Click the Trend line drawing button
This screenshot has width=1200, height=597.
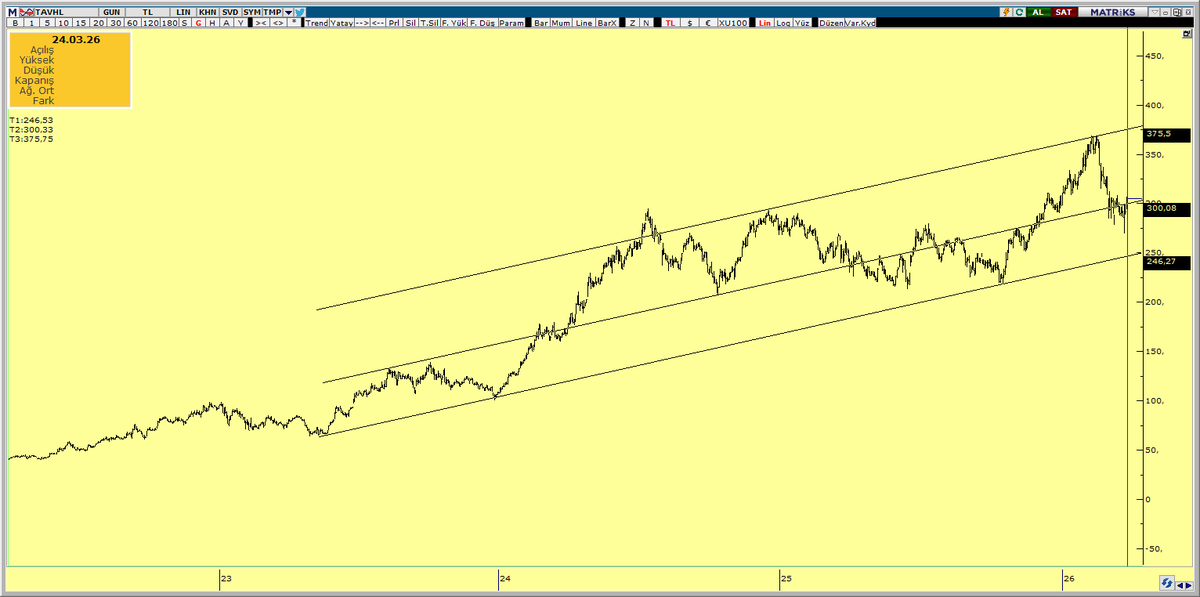[317, 22]
